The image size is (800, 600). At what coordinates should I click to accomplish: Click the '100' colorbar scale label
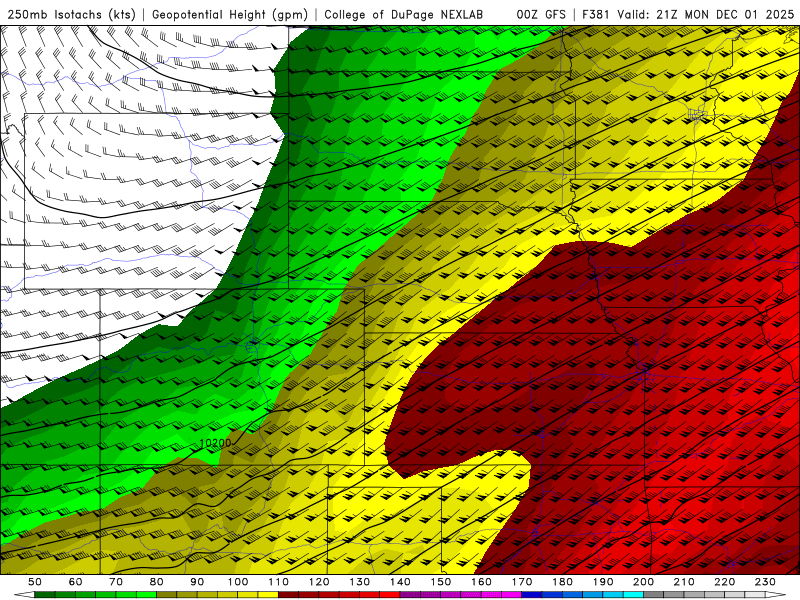[238, 582]
